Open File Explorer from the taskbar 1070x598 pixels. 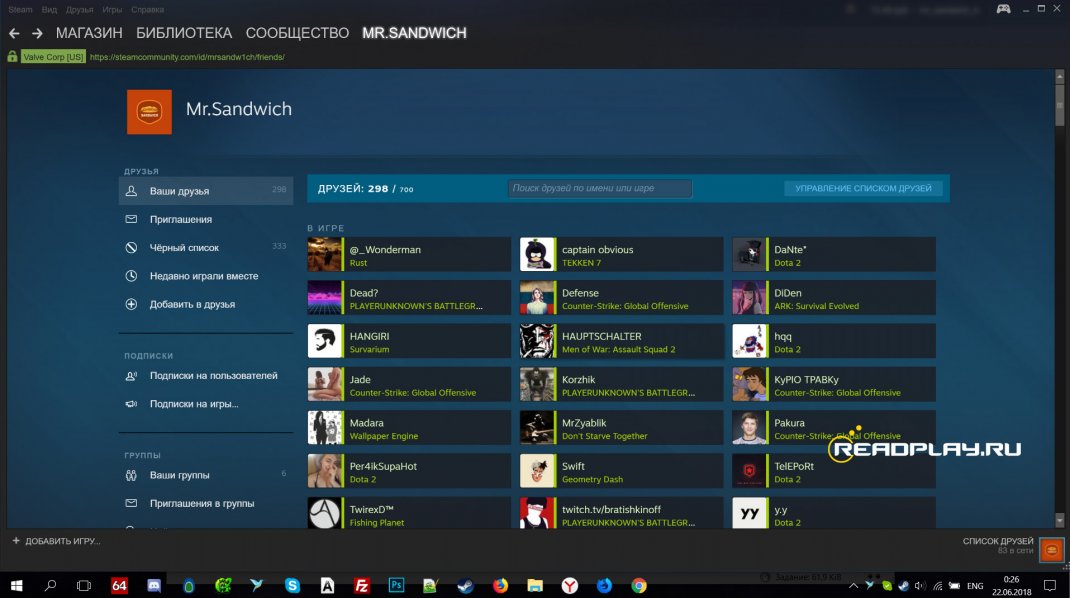pos(535,585)
